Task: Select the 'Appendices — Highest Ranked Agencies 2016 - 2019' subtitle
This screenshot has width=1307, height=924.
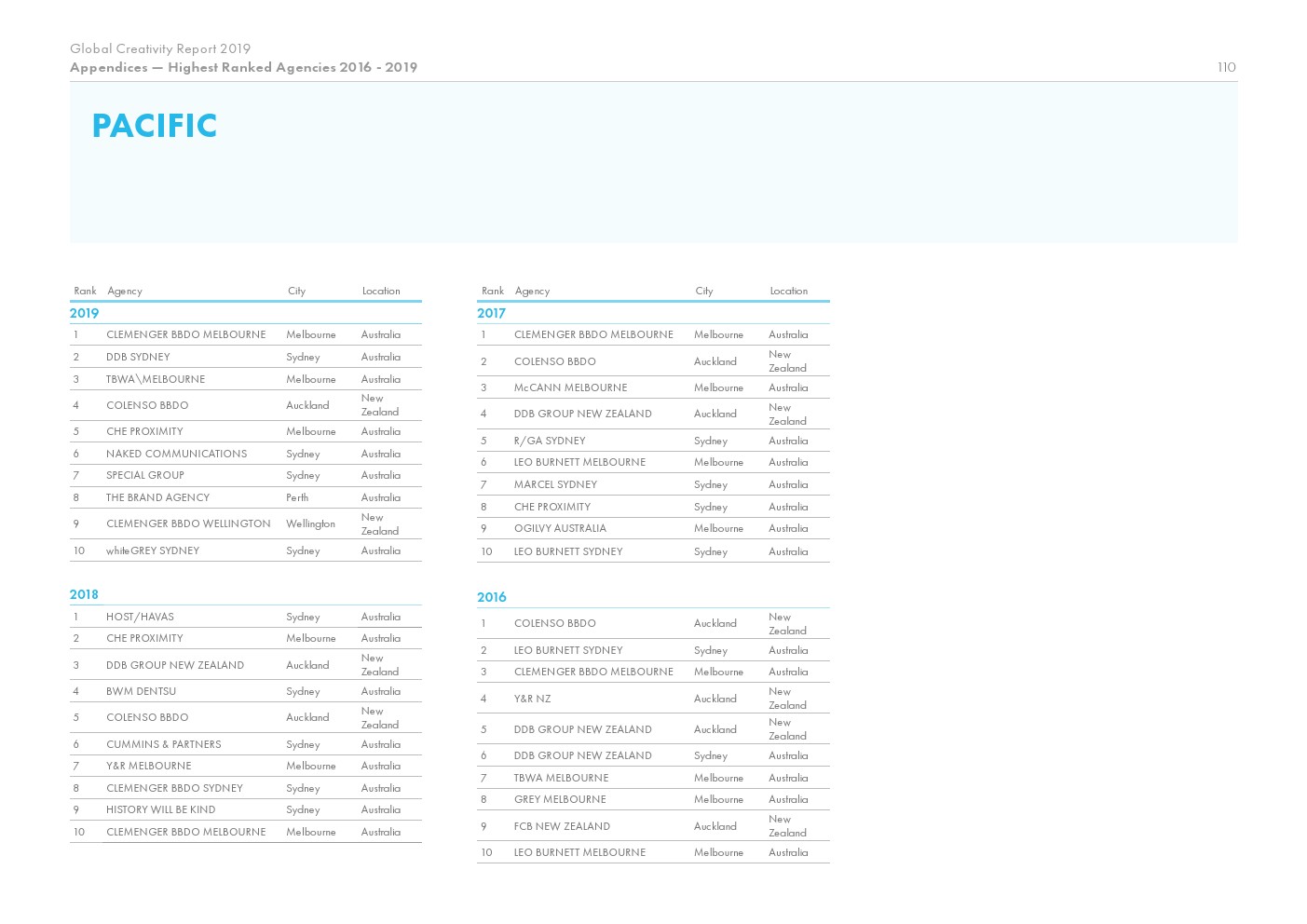Action: (243, 67)
